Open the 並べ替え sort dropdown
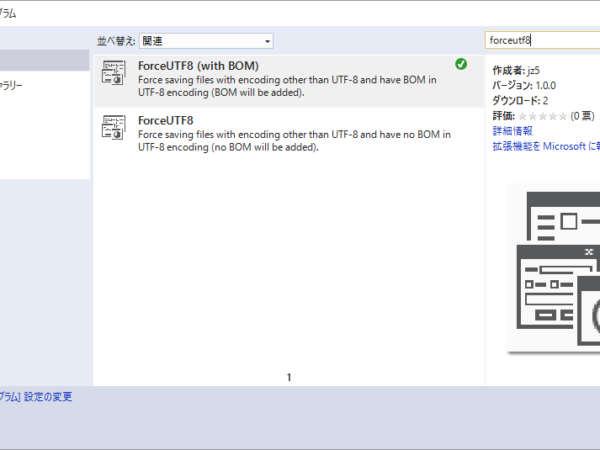The height and width of the screenshot is (450, 600). [x=206, y=41]
